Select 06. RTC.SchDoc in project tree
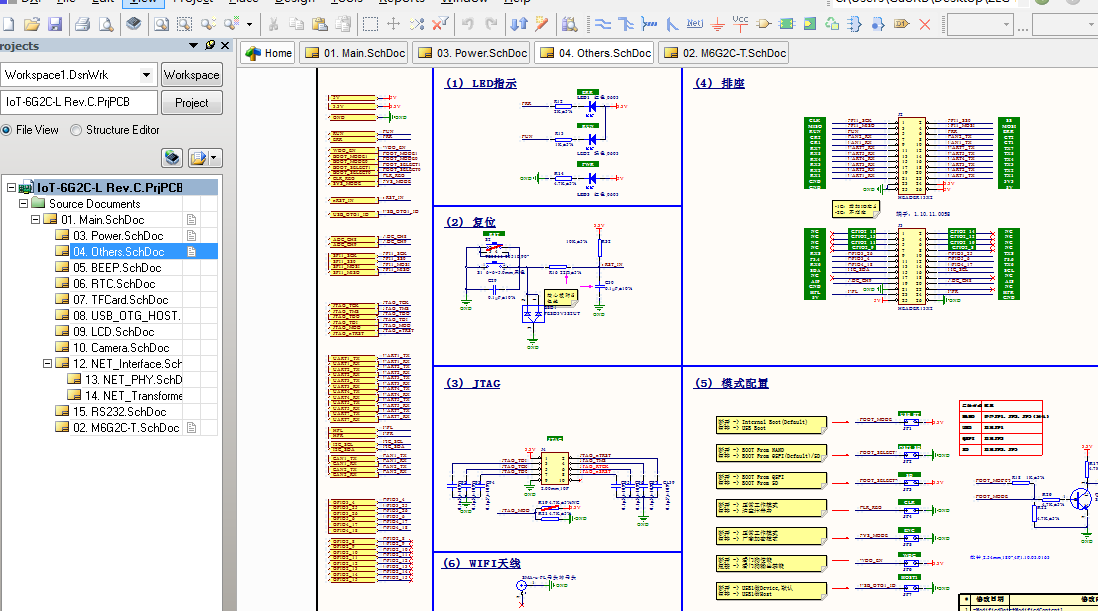Image resolution: width=1098 pixels, height=611 pixels. coord(114,284)
